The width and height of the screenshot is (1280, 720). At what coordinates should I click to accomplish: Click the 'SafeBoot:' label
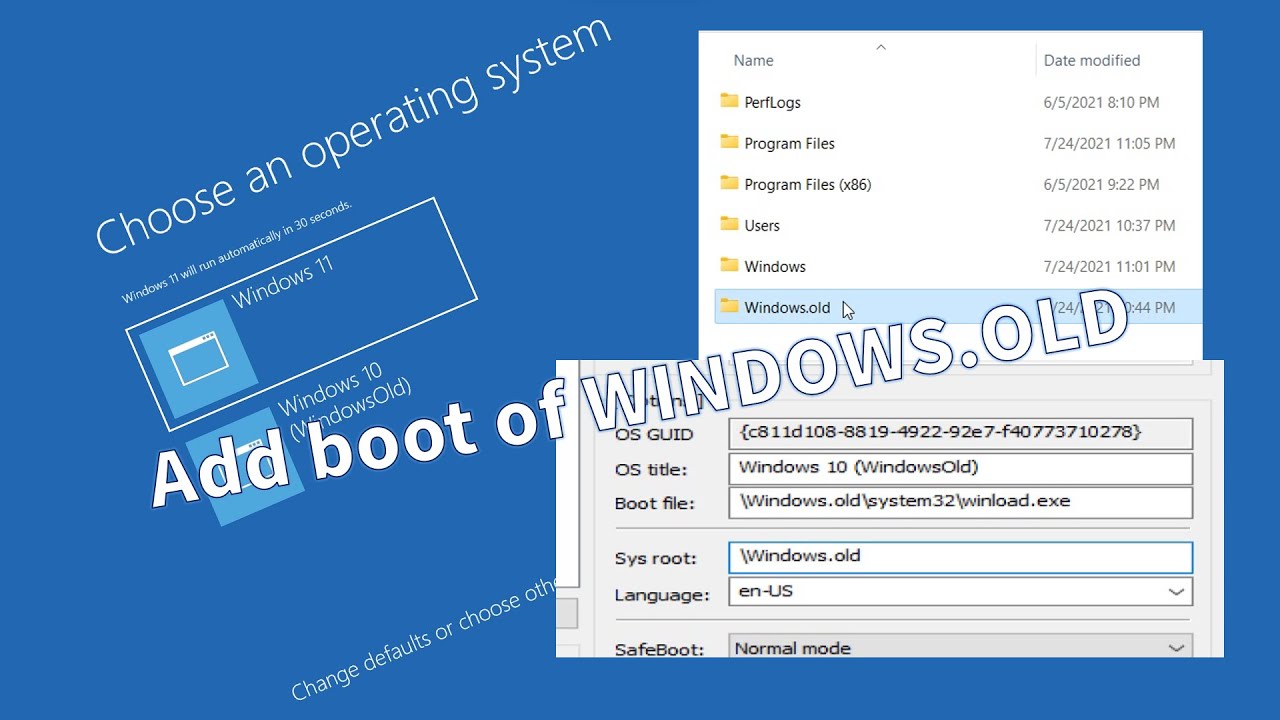659,649
